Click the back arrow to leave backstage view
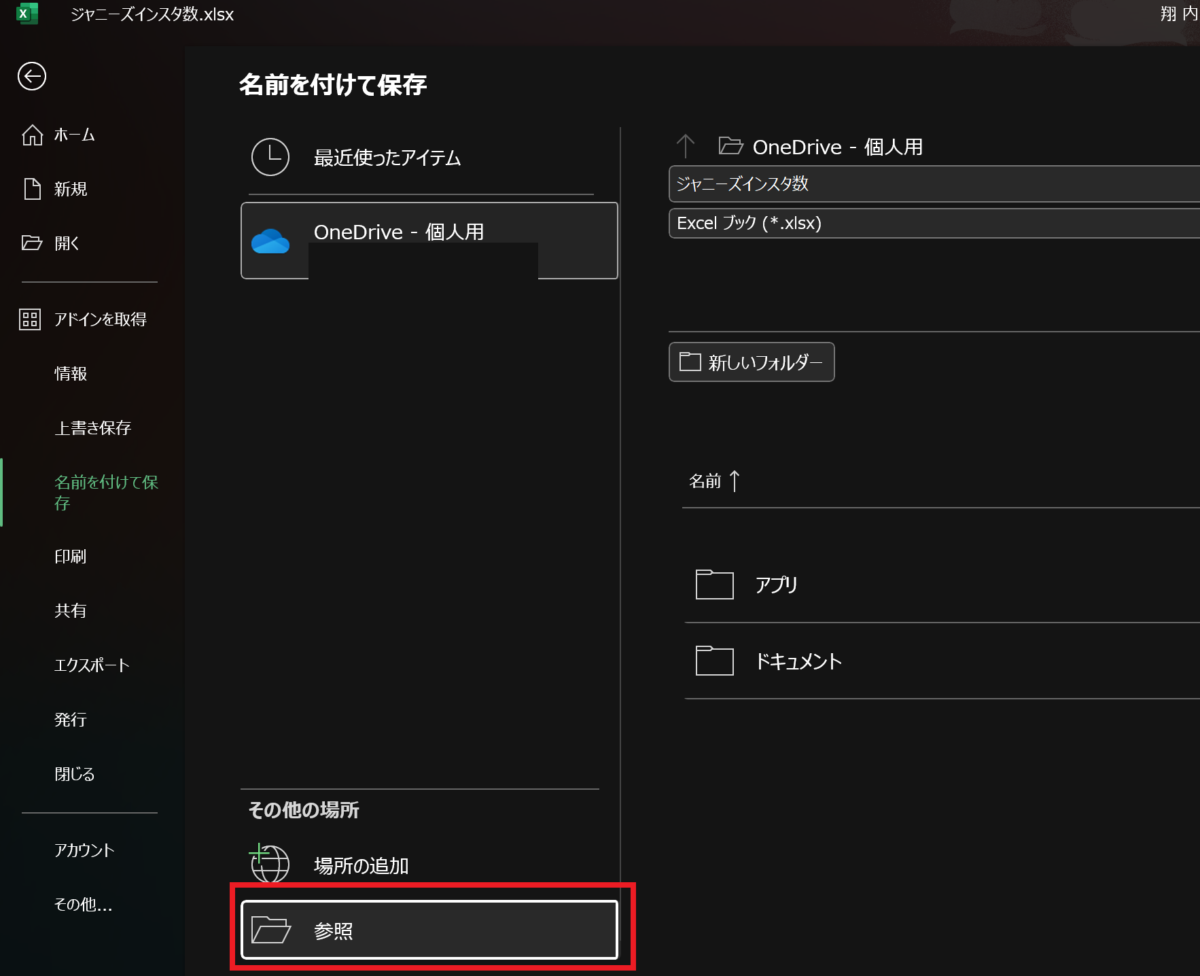1200x976 pixels. coord(31,76)
